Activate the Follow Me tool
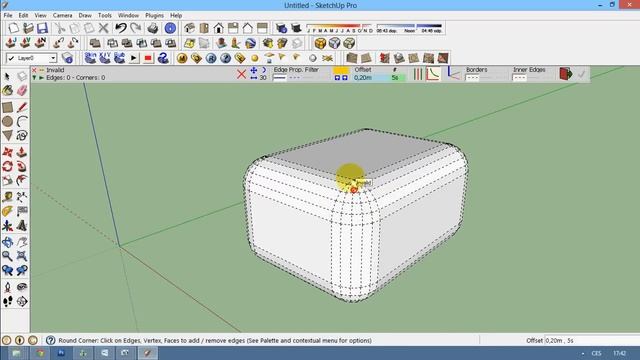 (22, 166)
